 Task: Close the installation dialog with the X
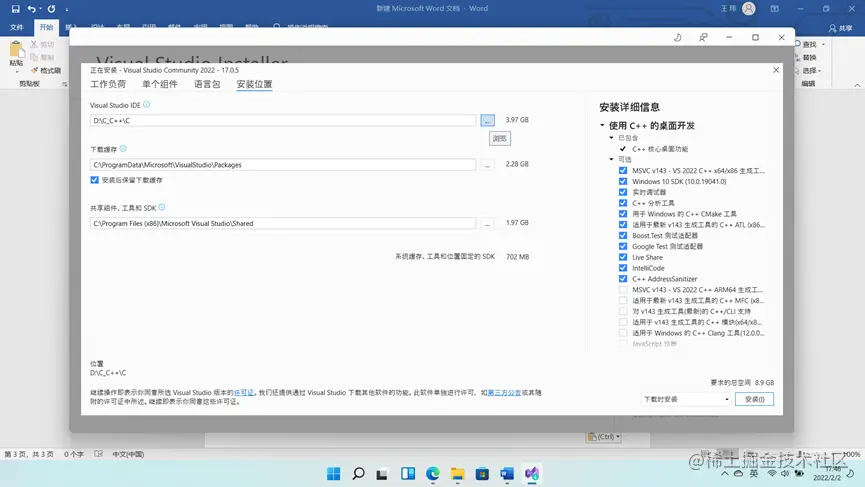click(x=776, y=70)
